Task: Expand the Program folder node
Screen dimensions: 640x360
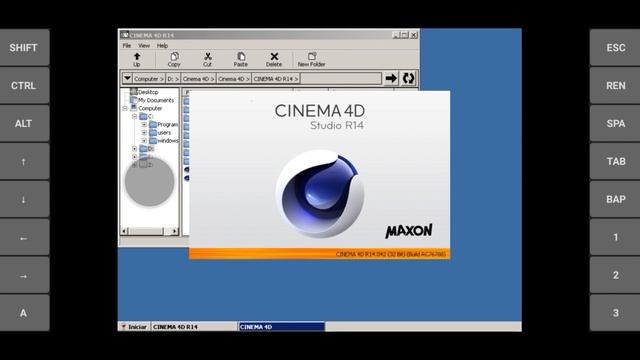Action: tap(144, 124)
